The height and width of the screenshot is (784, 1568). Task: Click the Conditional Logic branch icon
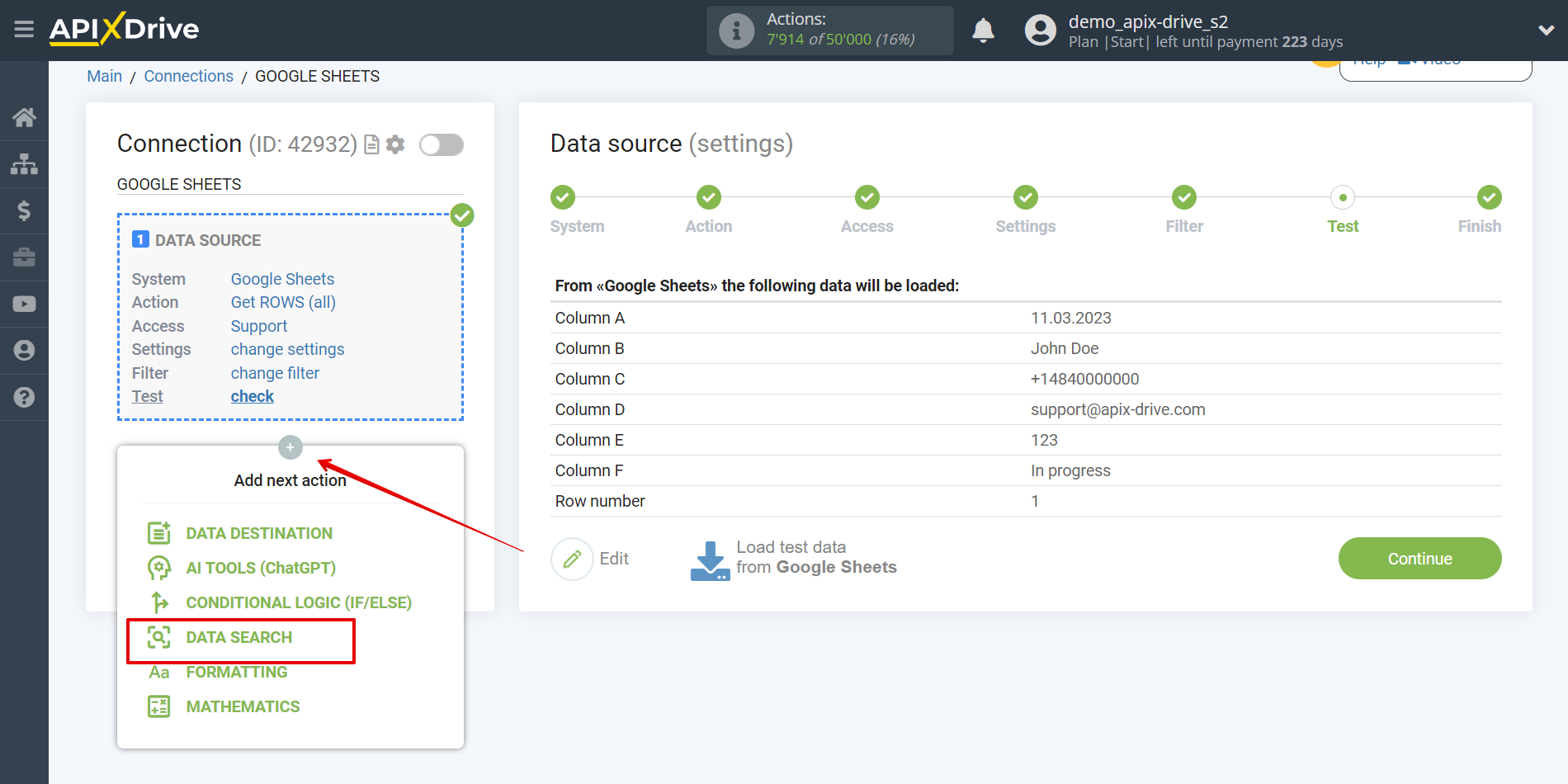click(159, 602)
